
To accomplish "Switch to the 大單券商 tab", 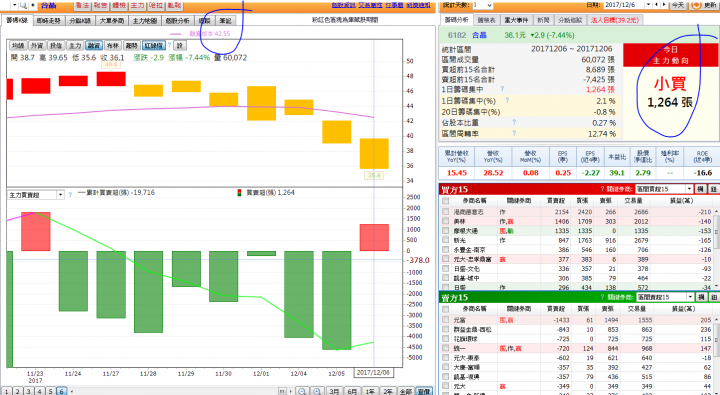I will coord(112,21).
